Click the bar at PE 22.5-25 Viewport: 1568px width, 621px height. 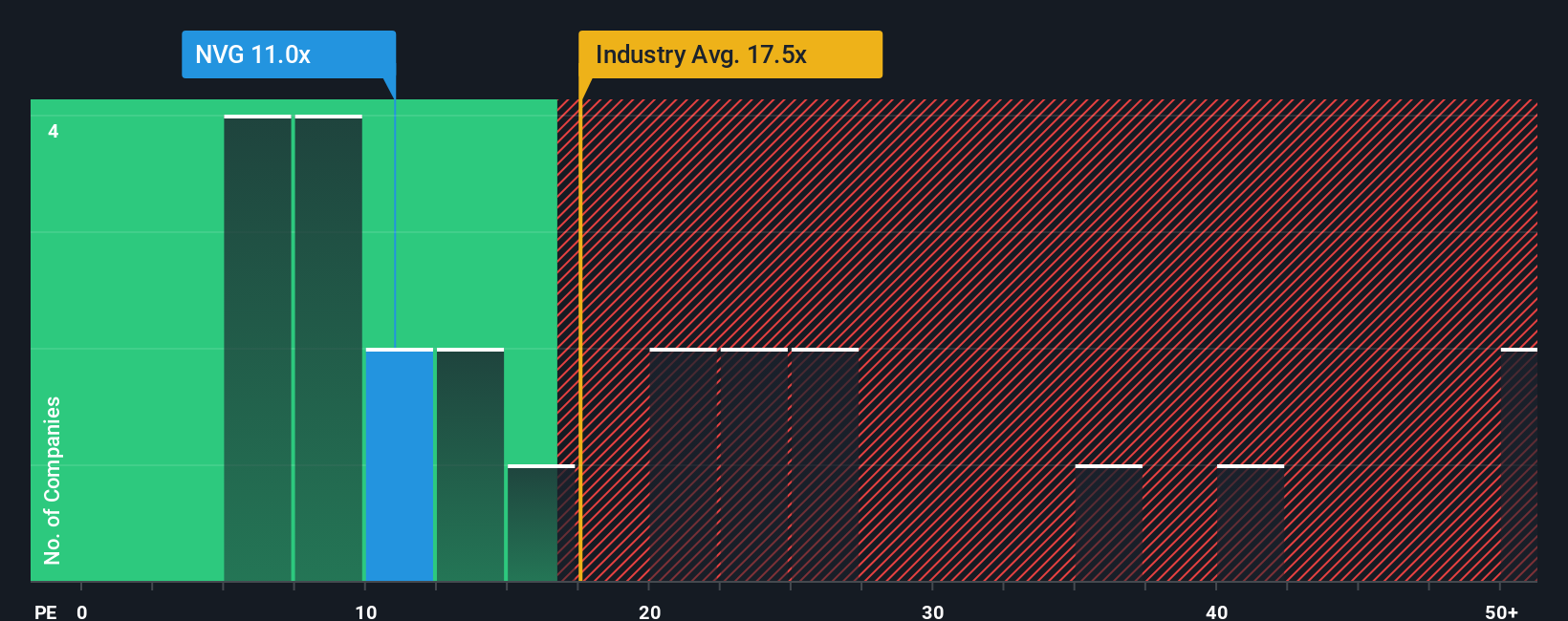[754, 465]
